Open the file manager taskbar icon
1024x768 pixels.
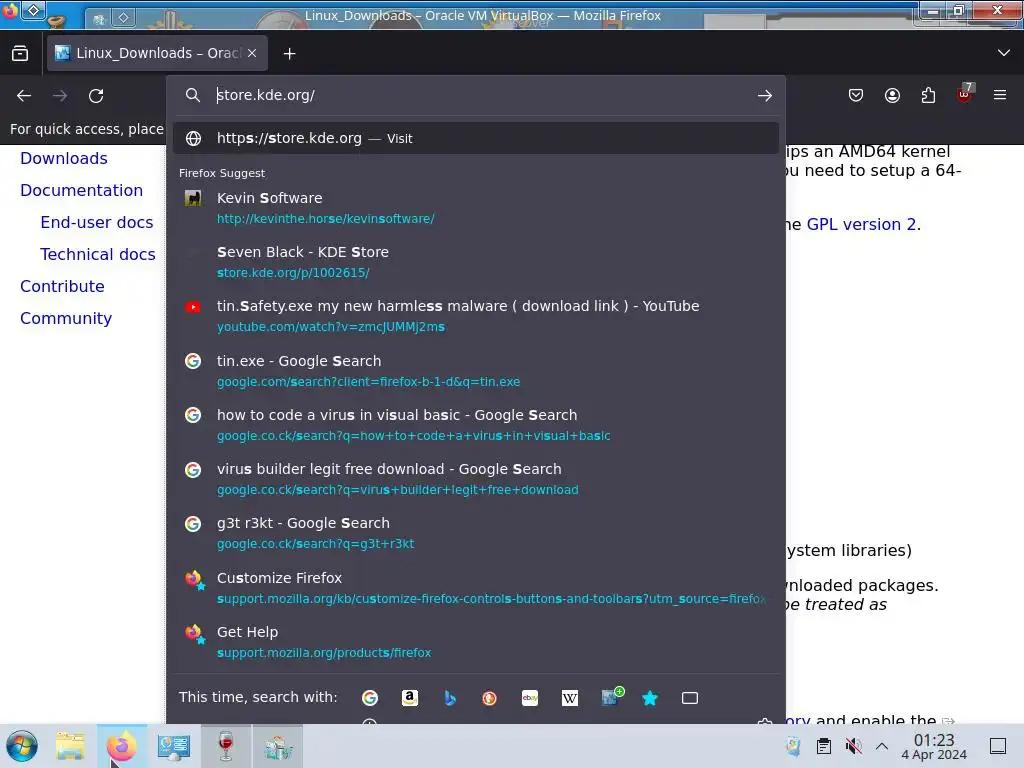[x=70, y=746]
